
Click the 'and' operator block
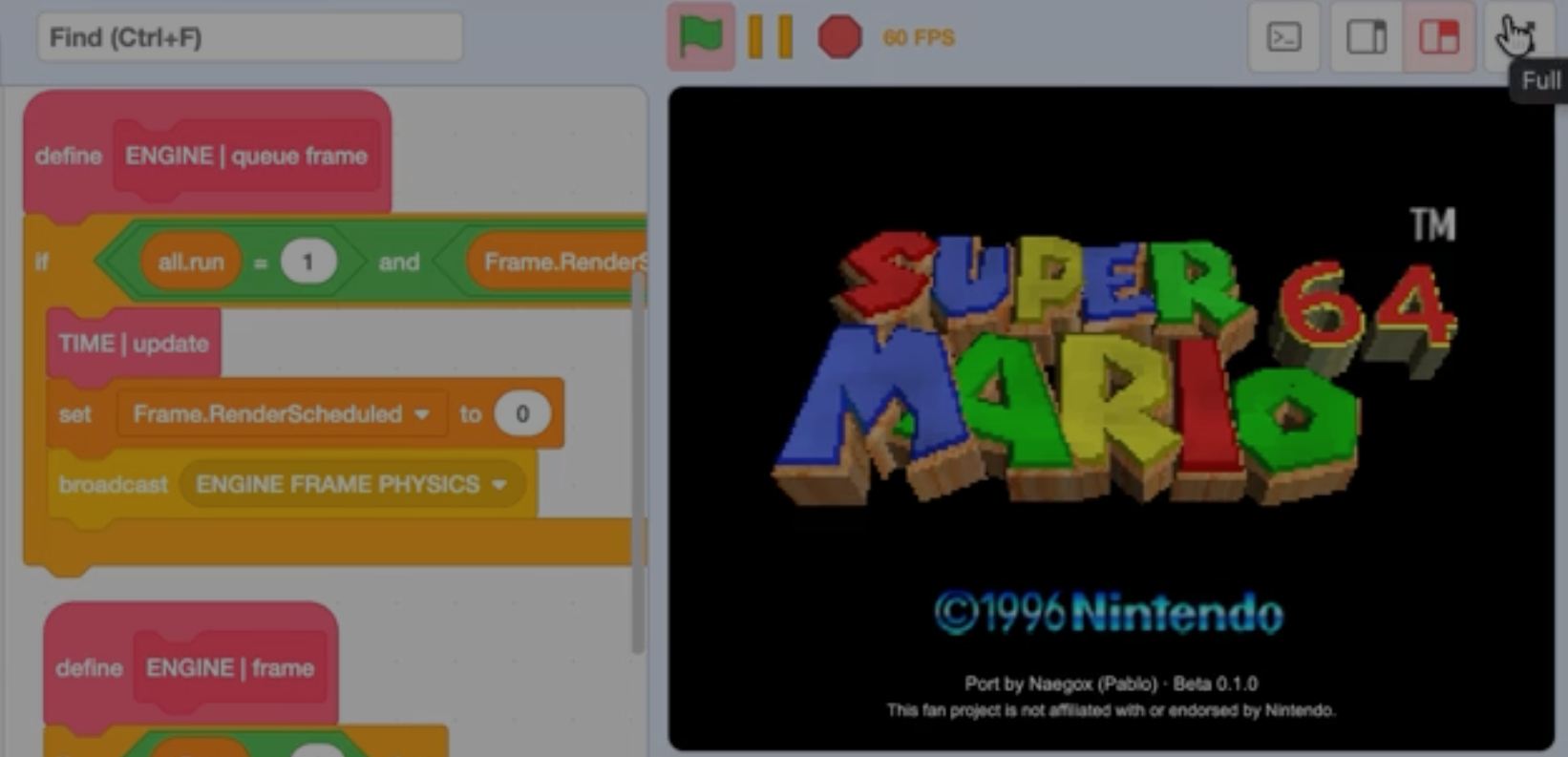pyautogui.click(x=399, y=263)
